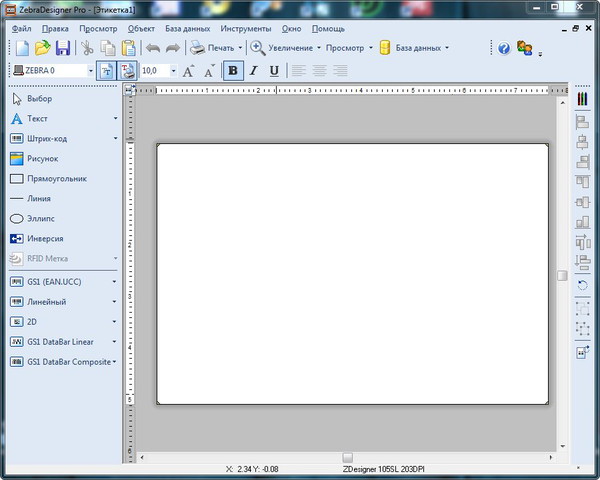
Task: Toggle Underline text formatting
Action: [274, 71]
